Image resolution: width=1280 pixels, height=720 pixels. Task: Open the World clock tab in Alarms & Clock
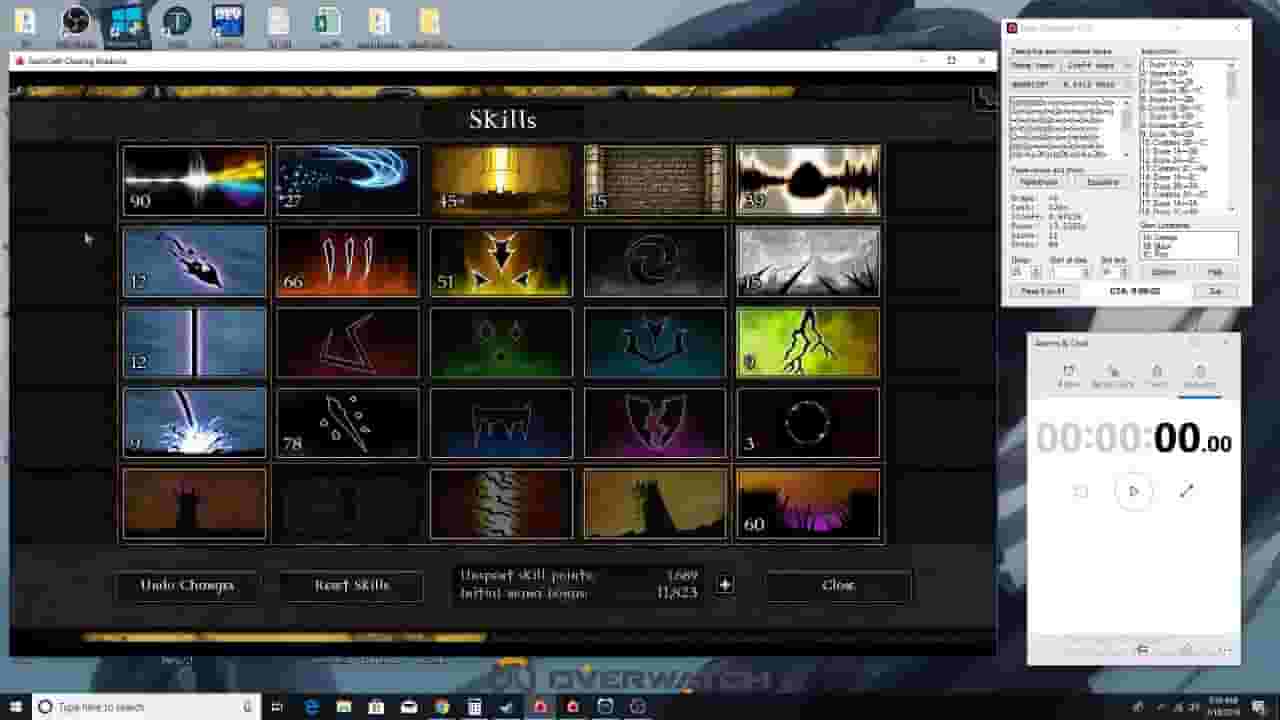pos(1112,376)
